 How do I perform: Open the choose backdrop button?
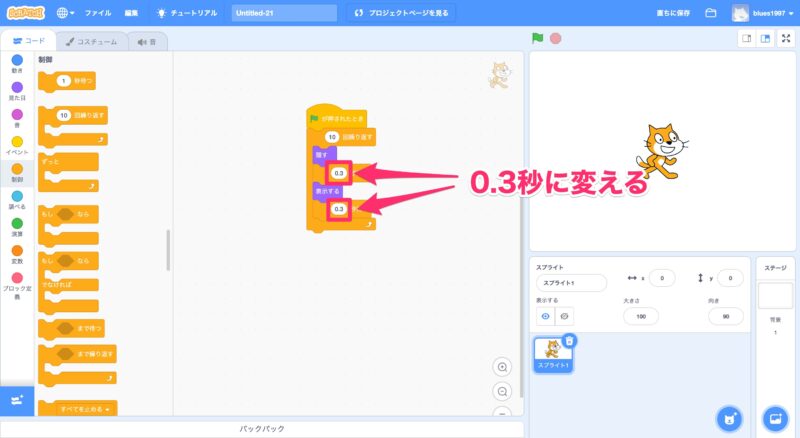click(774, 417)
